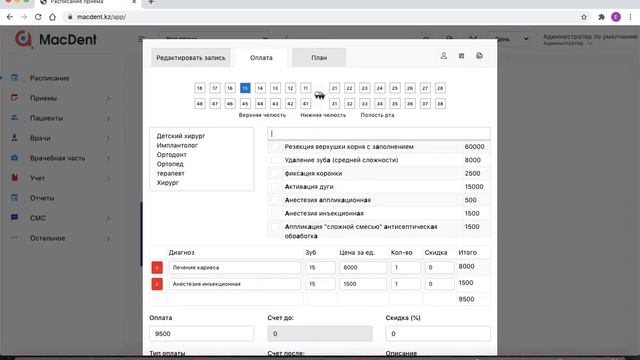
Task: Remove the Анестезия инъекционная row via red button
Action: pyautogui.click(x=157, y=284)
